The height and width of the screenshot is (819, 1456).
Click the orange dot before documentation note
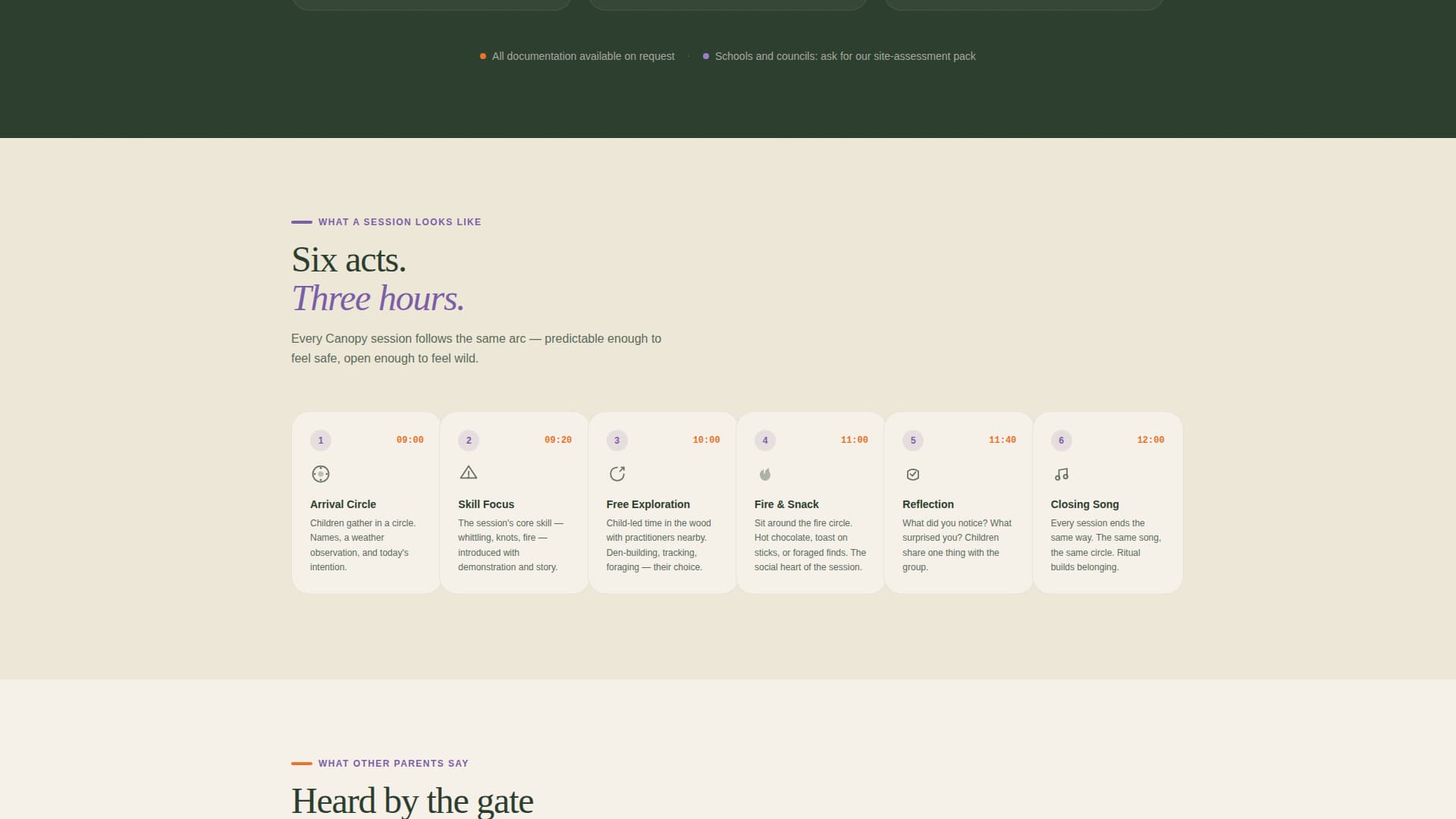tap(483, 56)
